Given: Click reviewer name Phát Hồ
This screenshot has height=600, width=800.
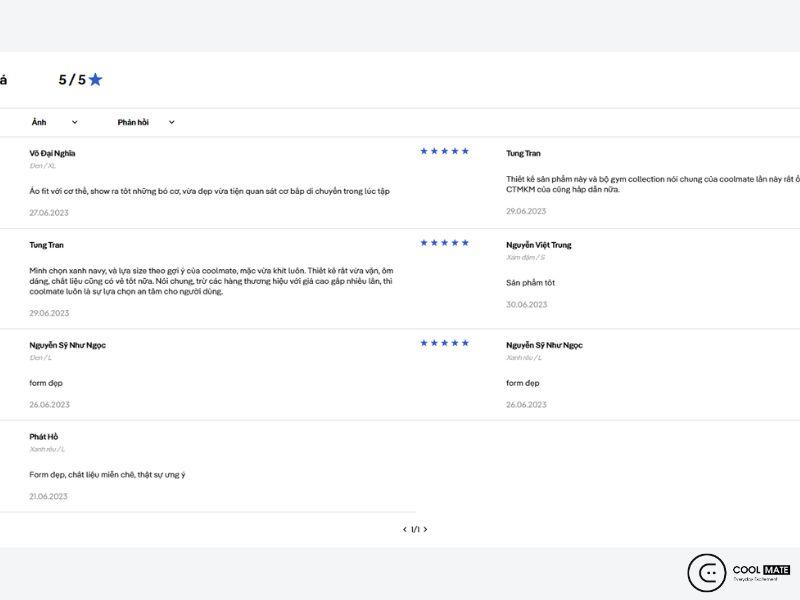Looking at the screenshot, I should [44, 437].
